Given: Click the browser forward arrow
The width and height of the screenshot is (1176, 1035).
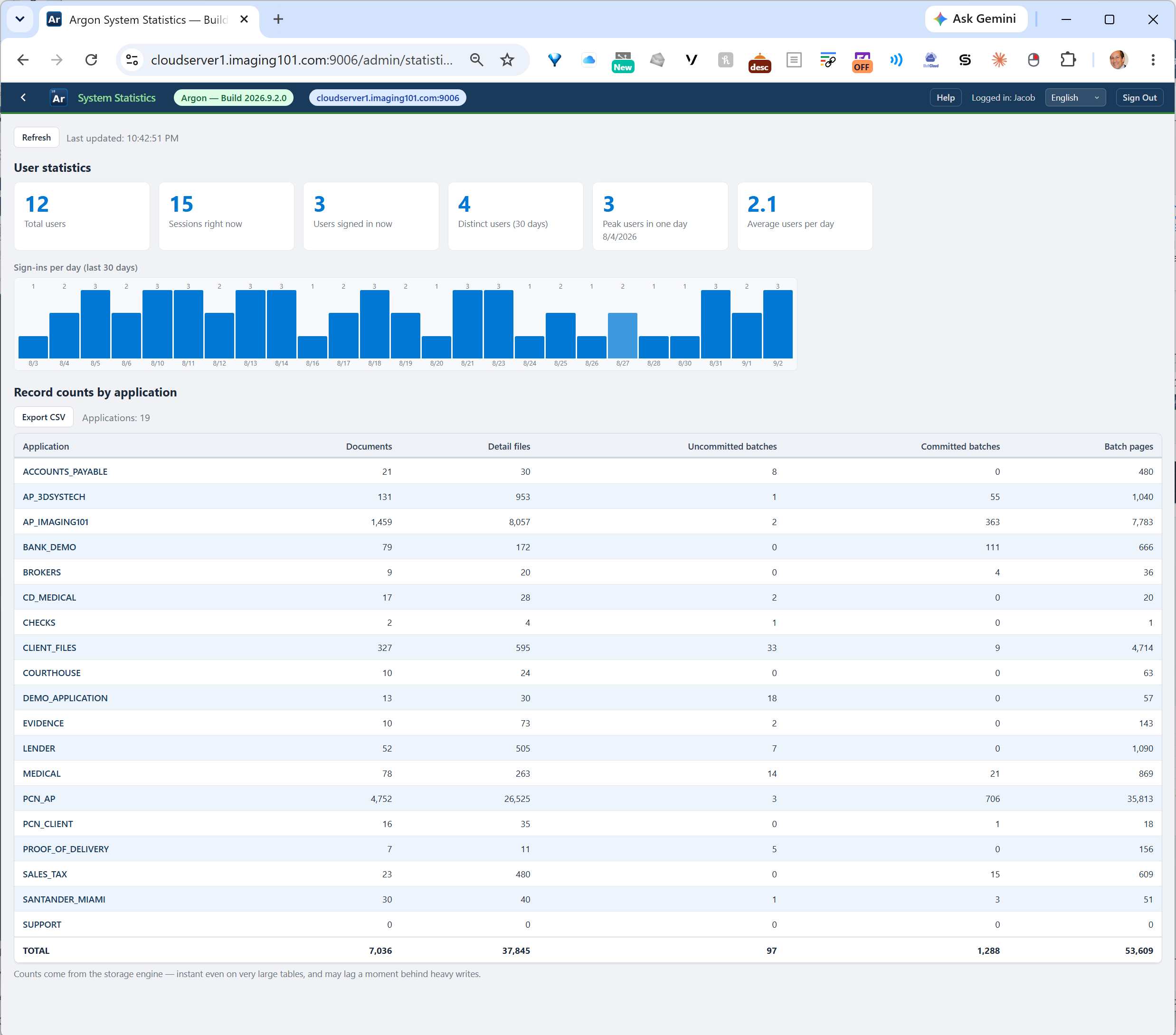Looking at the screenshot, I should point(57,60).
